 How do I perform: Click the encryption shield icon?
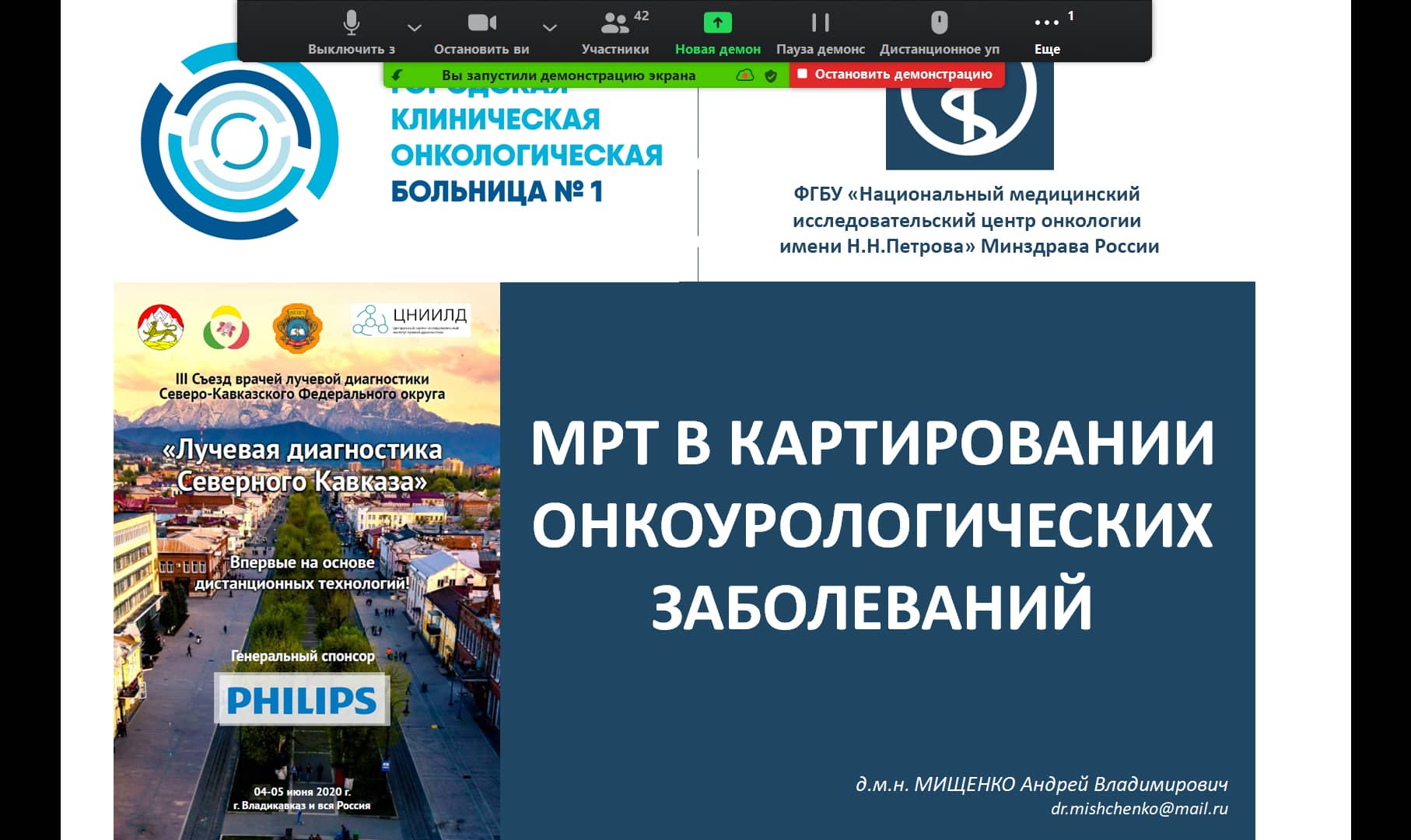coord(771,75)
